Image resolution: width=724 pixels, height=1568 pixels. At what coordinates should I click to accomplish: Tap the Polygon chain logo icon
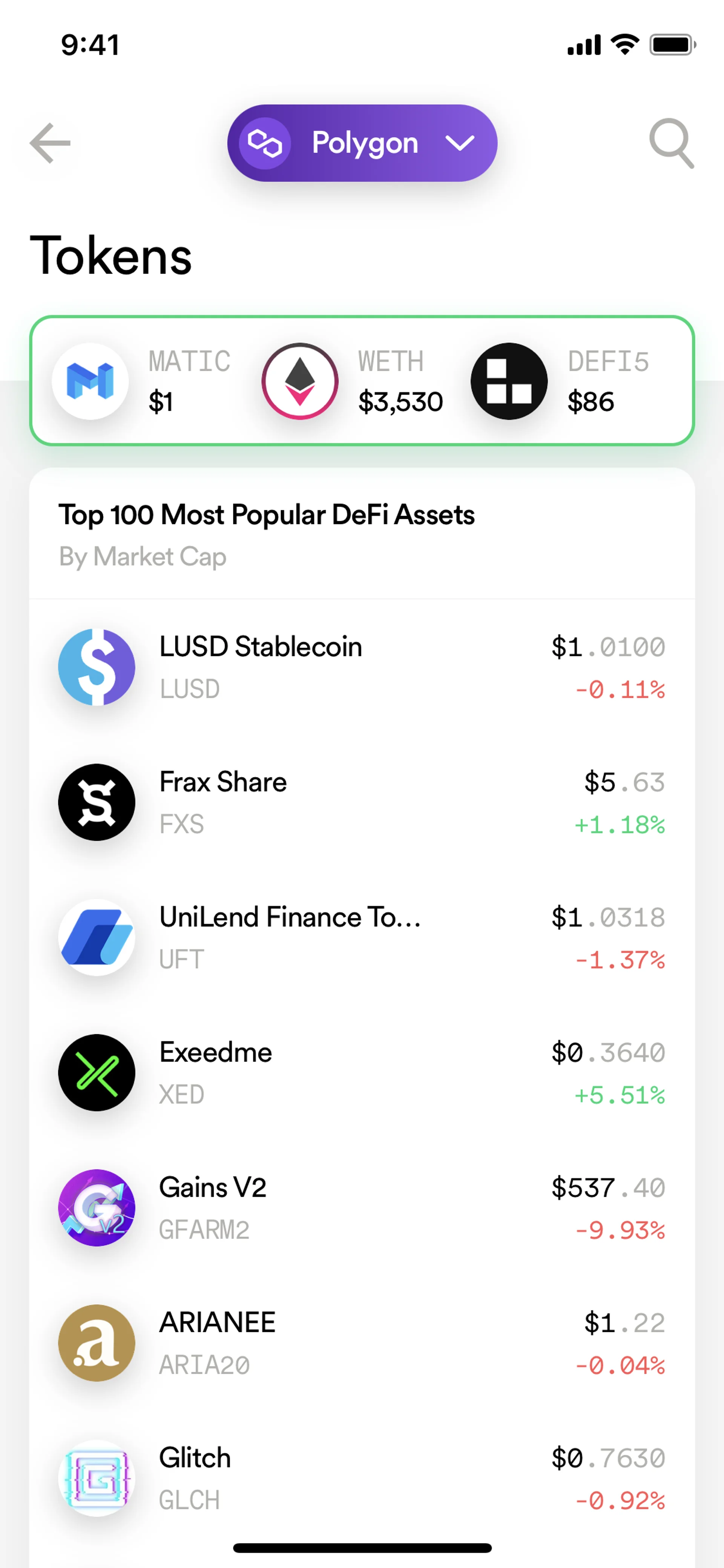click(x=265, y=143)
